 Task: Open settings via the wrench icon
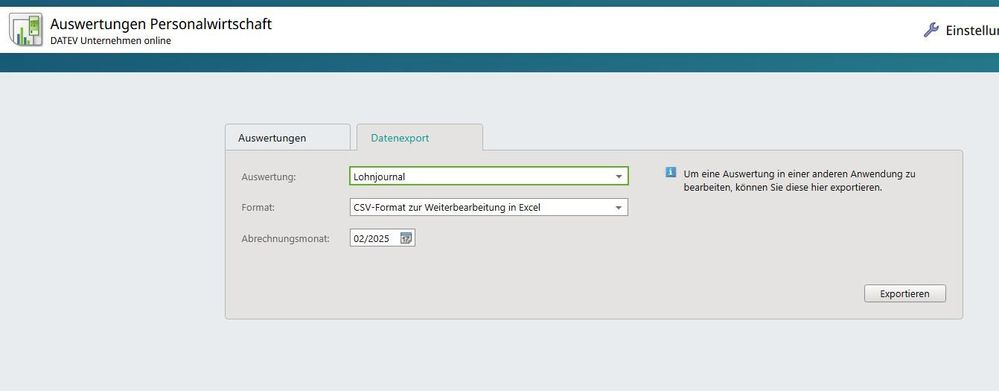tap(931, 30)
